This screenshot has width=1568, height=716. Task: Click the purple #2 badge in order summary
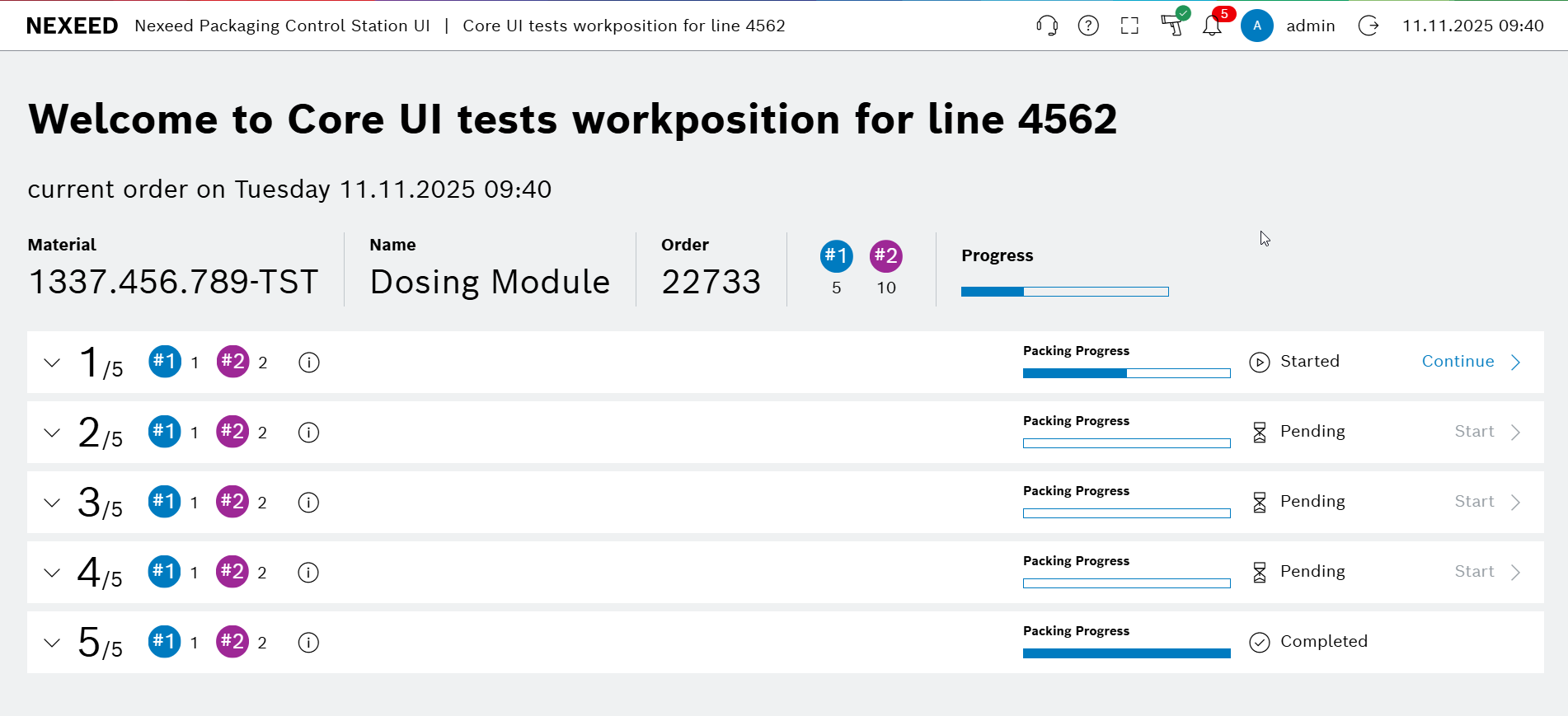click(885, 256)
